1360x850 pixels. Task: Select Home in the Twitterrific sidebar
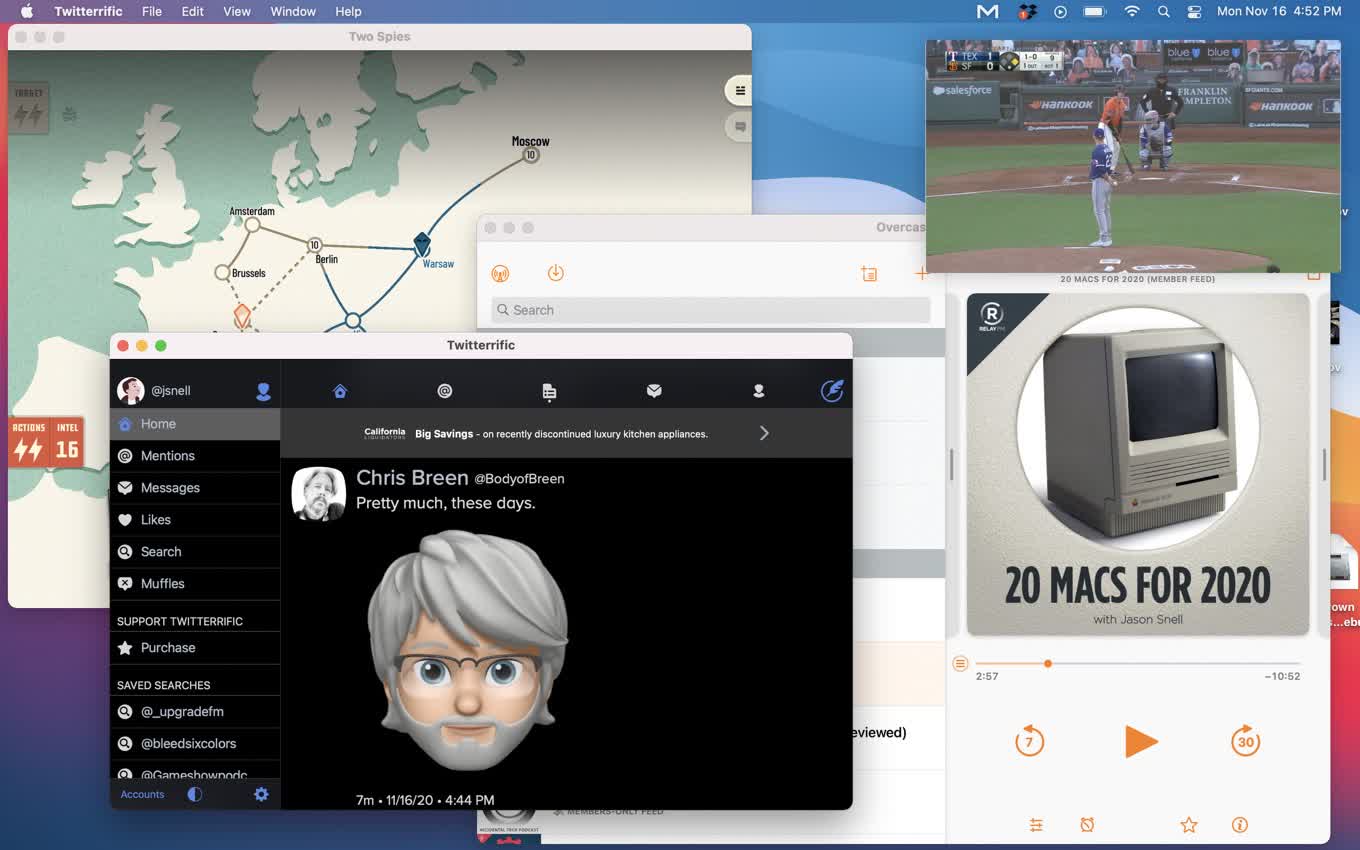pyautogui.click(x=195, y=424)
